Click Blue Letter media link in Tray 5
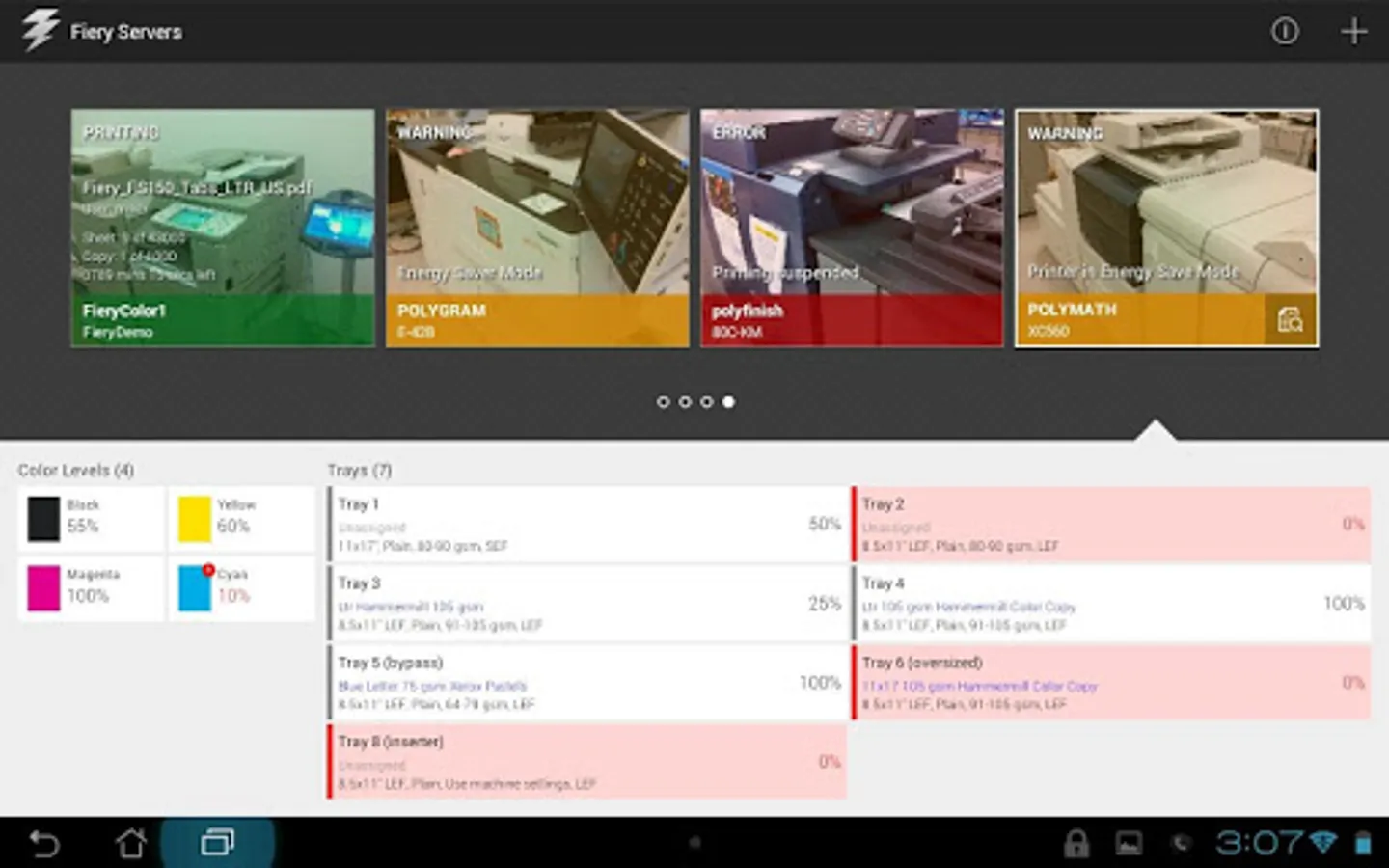This screenshot has width=1389, height=868. click(432, 686)
